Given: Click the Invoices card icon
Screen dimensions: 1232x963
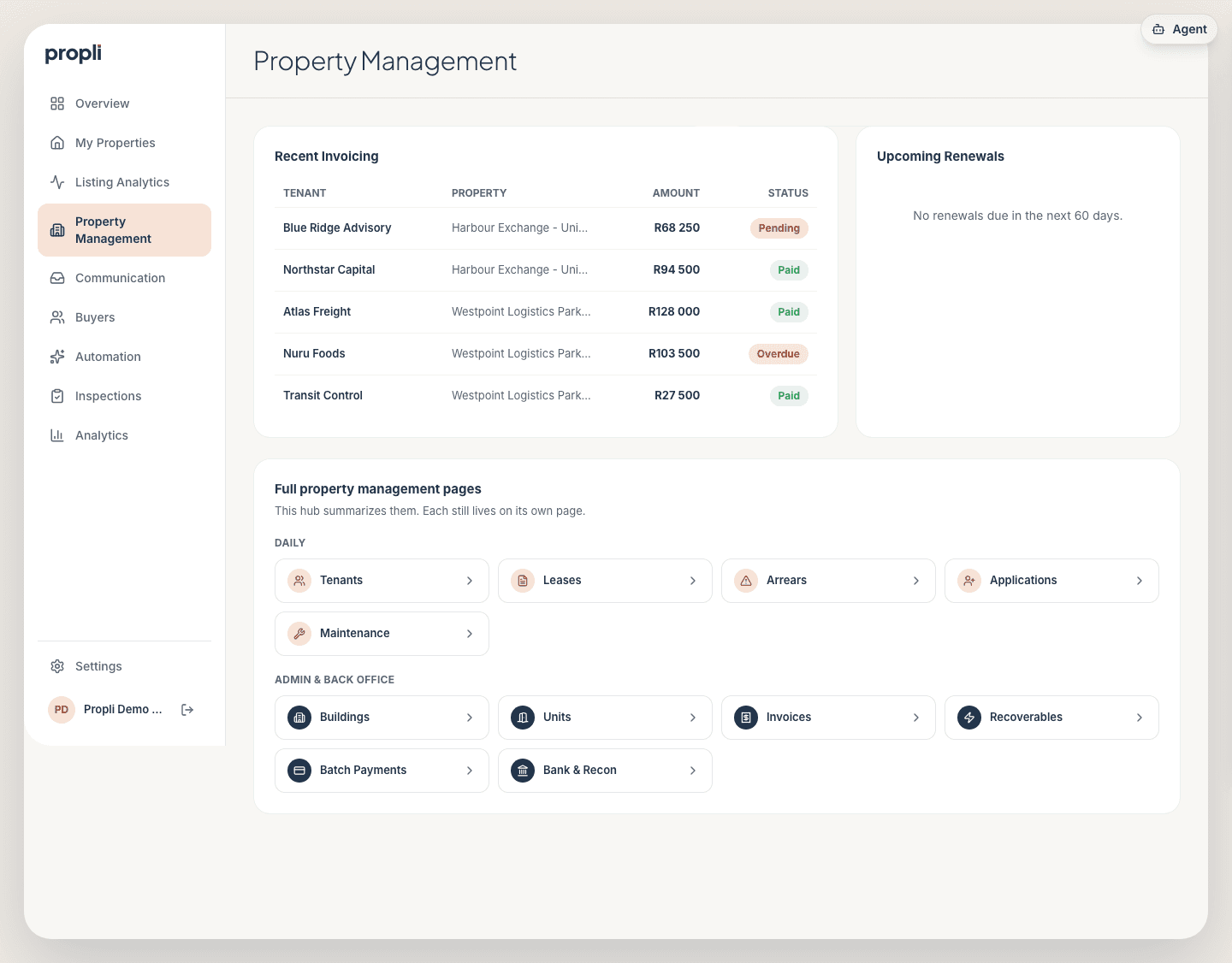Looking at the screenshot, I should tap(746, 718).
